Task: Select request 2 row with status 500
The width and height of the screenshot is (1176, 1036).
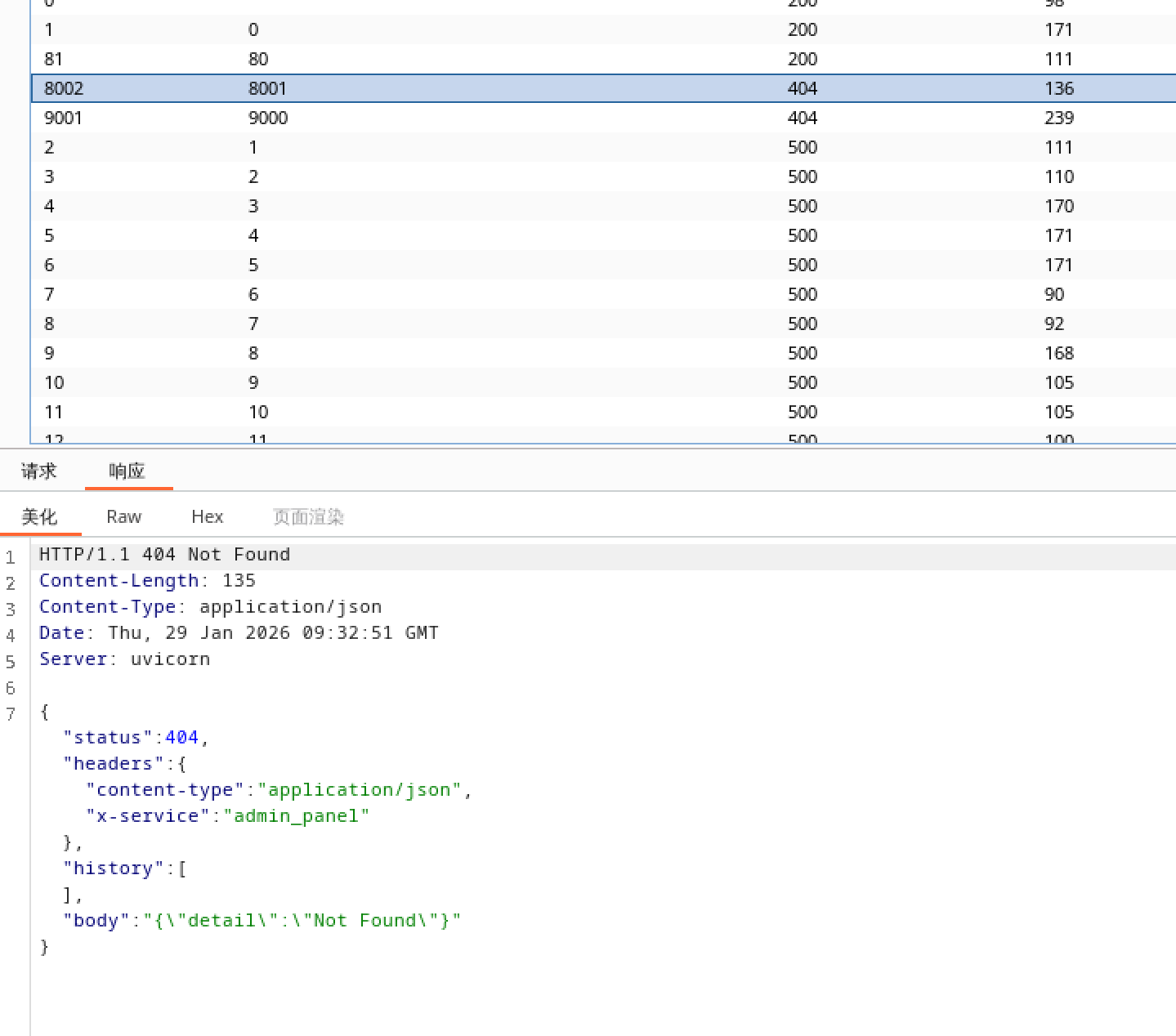Action: [802, 147]
